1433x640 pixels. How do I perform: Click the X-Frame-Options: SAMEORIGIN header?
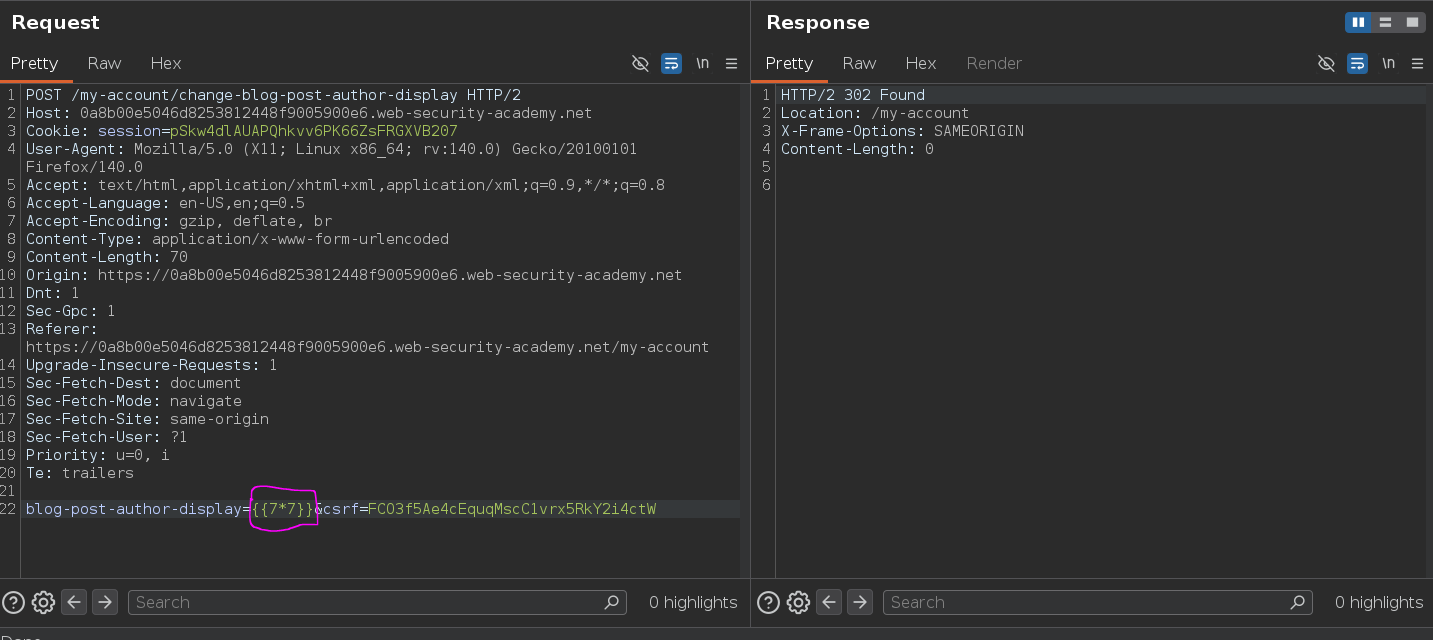pyautogui.click(x=902, y=131)
